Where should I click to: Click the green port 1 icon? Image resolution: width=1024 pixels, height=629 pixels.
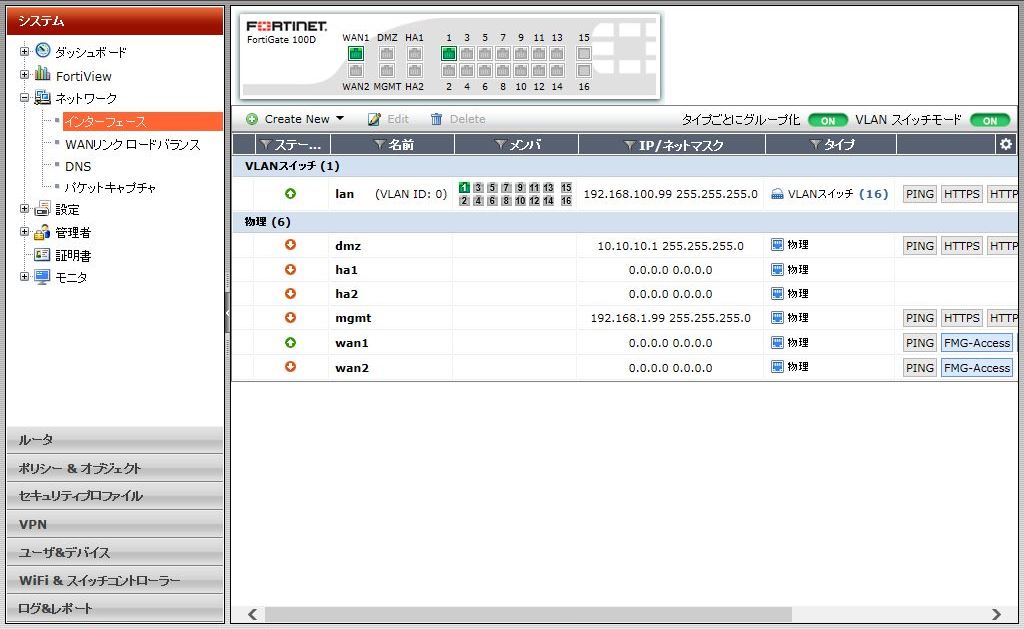point(449,54)
